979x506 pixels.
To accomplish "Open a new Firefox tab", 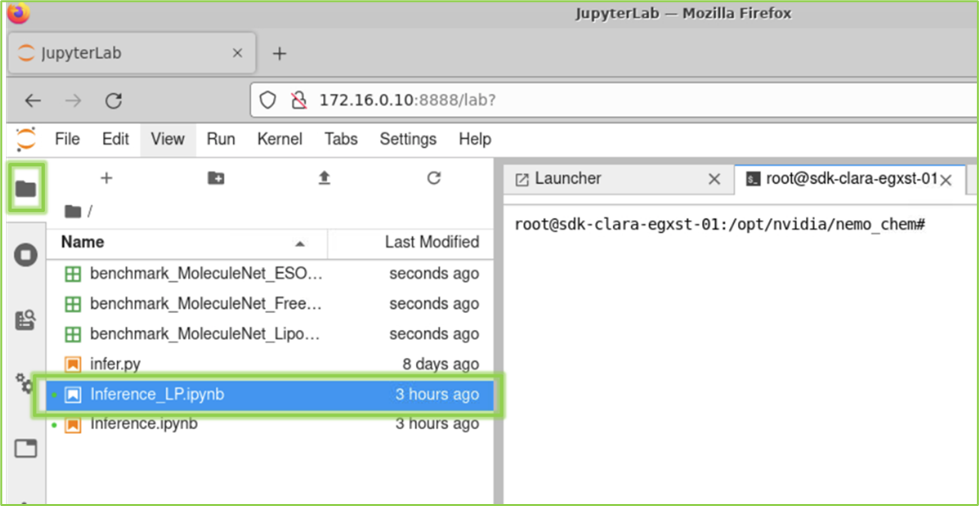I will [x=279, y=54].
